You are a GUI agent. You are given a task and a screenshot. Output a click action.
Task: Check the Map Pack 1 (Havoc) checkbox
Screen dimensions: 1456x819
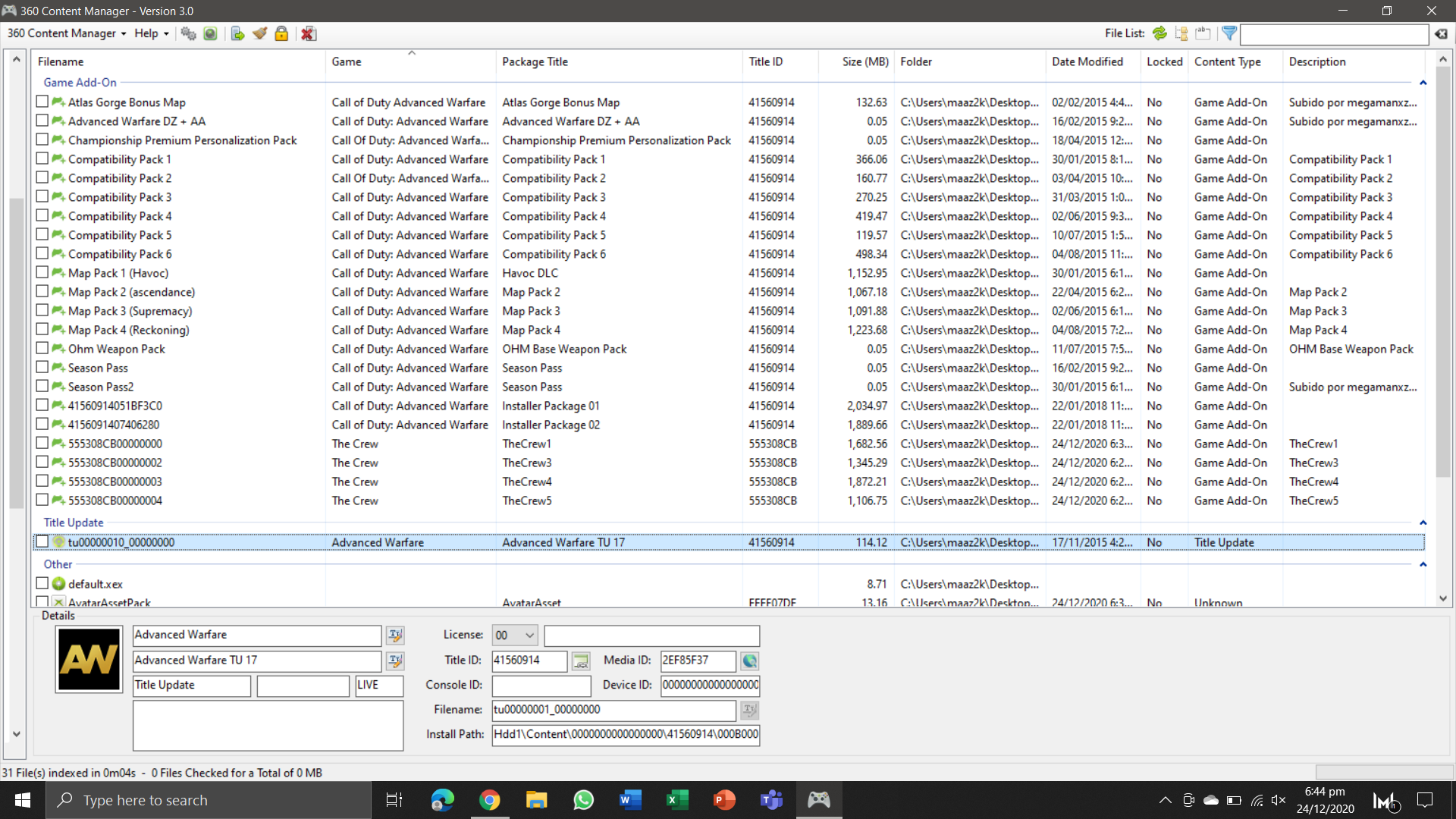coord(42,272)
